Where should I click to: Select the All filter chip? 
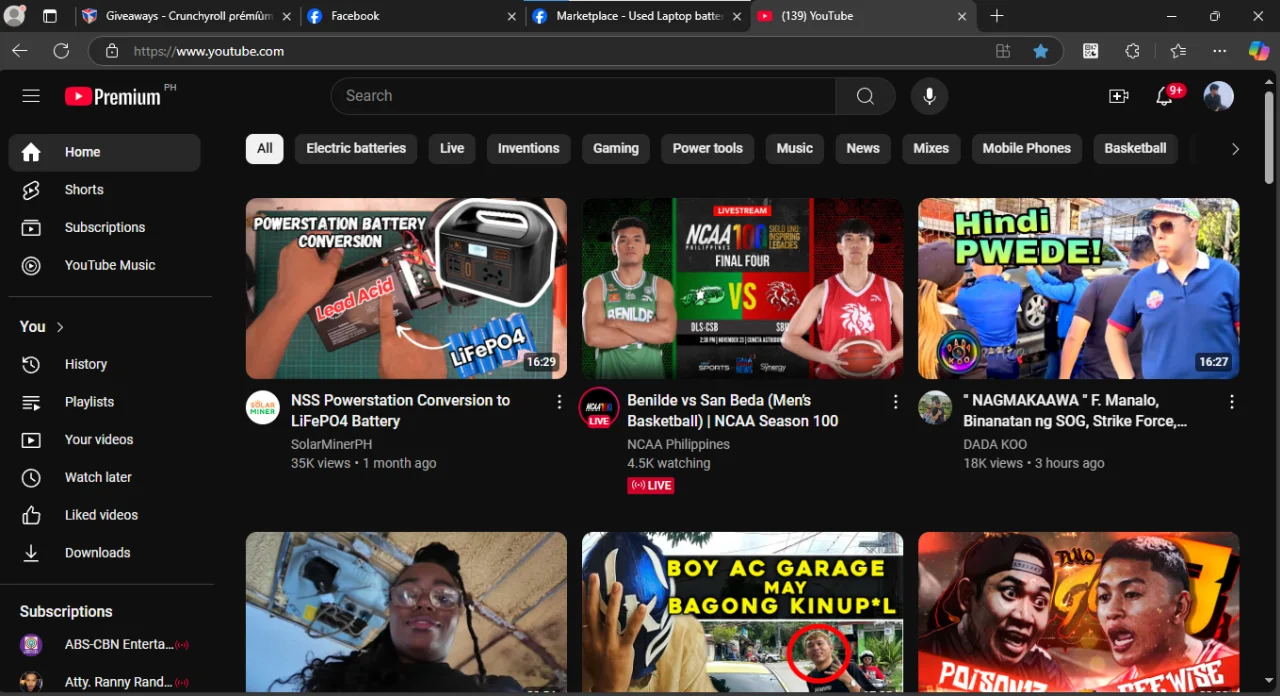pos(264,148)
